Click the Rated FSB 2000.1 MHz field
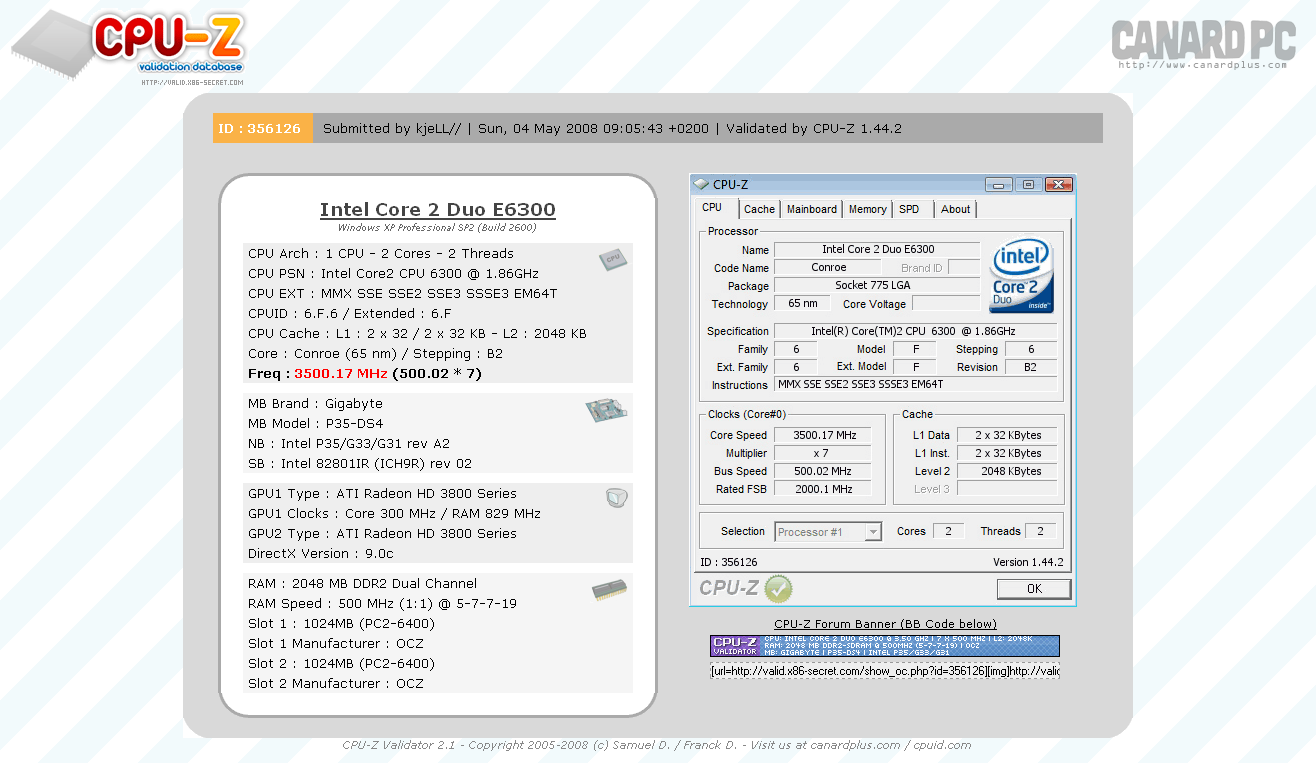The image size is (1316, 767). coord(824,489)
